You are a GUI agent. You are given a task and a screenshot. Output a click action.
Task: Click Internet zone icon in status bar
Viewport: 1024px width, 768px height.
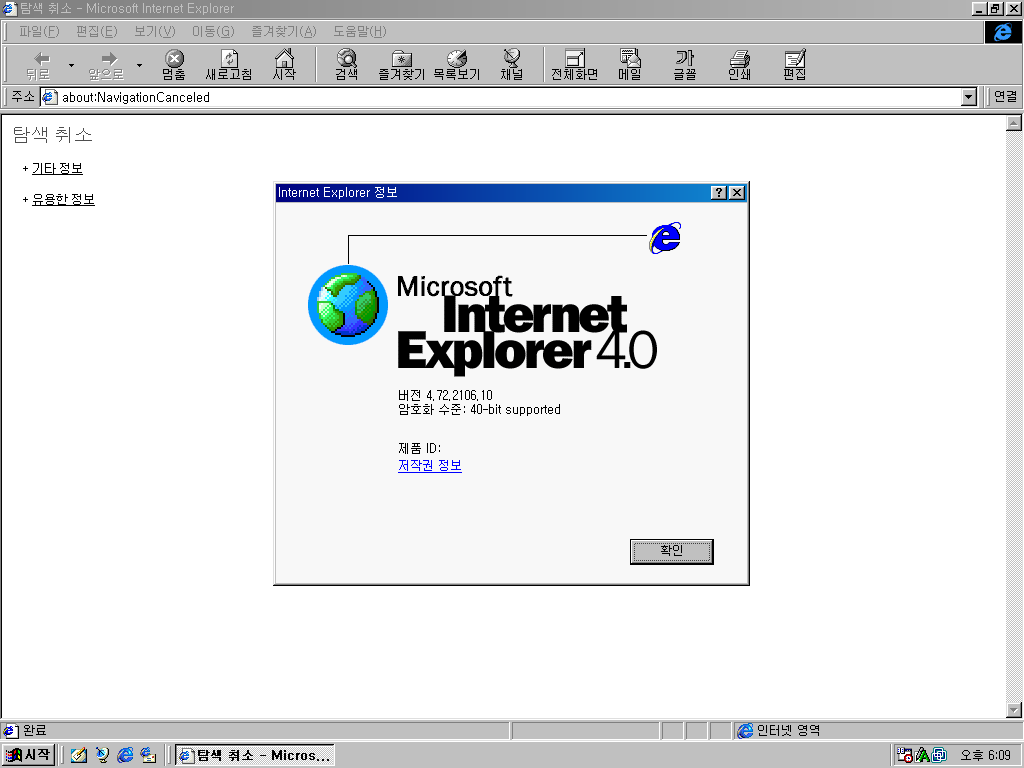coord(745,731)
